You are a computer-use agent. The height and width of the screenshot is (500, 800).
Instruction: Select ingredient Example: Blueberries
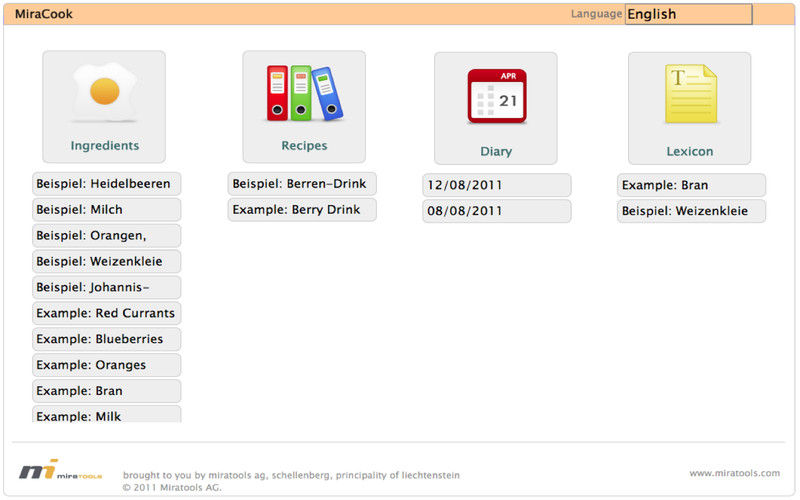(x=107, y=339)
